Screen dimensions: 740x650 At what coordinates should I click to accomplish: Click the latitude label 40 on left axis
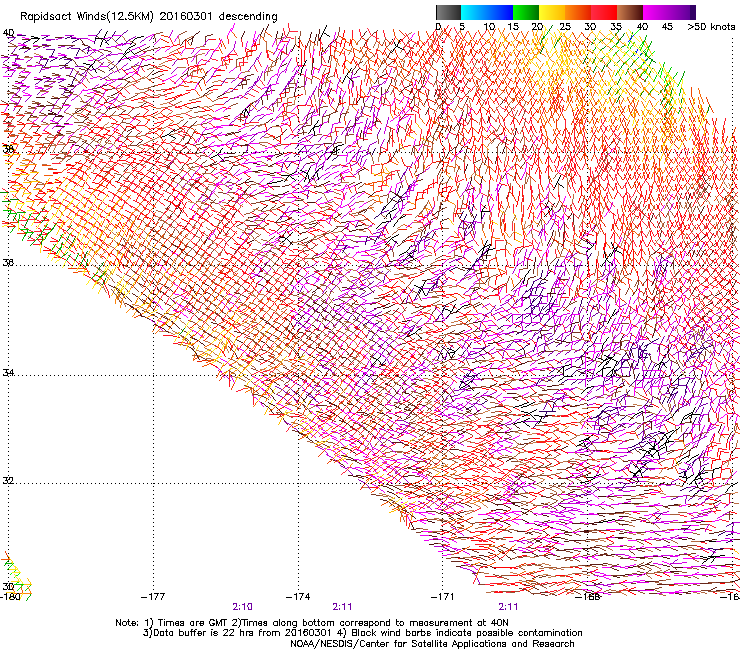(x=8, y=33)
